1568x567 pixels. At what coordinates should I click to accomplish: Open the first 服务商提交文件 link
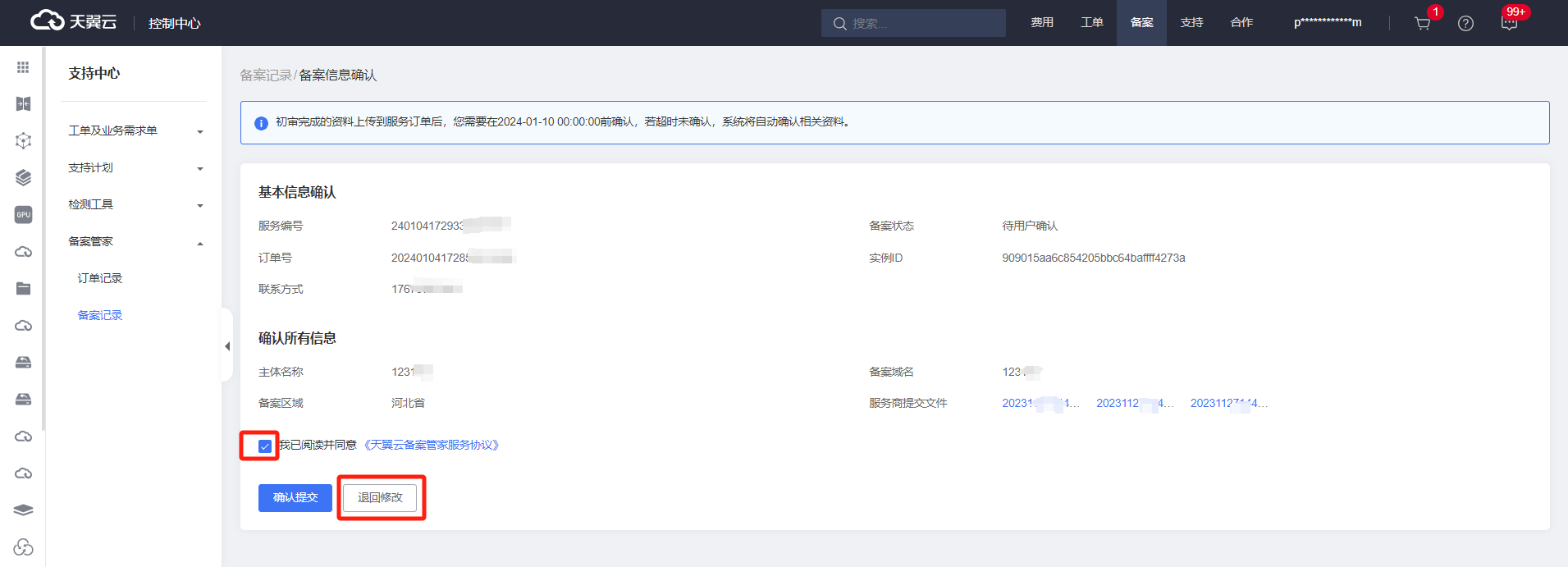1040,404
